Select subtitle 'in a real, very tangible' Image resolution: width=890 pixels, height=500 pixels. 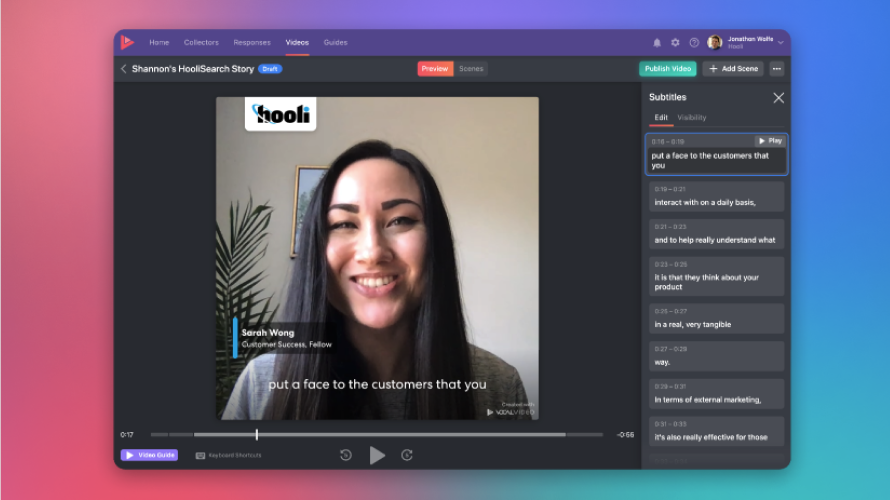click(x=716, y=318)
